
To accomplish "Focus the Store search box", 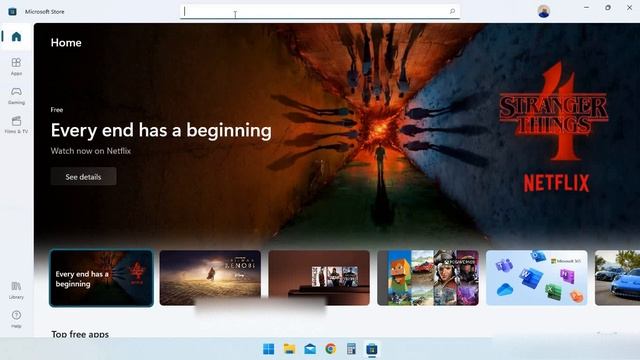I will 320,11.
